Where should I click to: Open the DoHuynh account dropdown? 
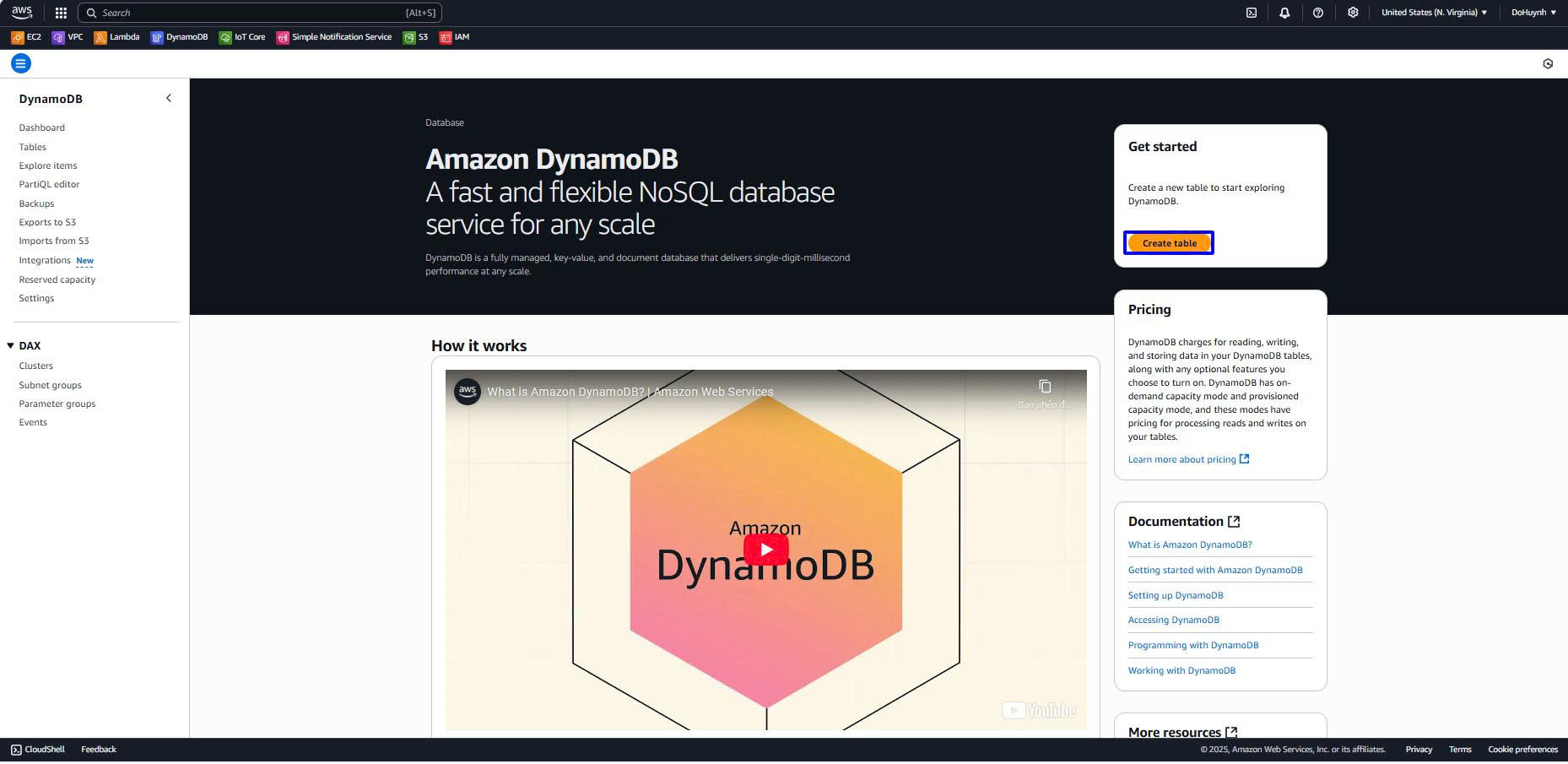1533,13
